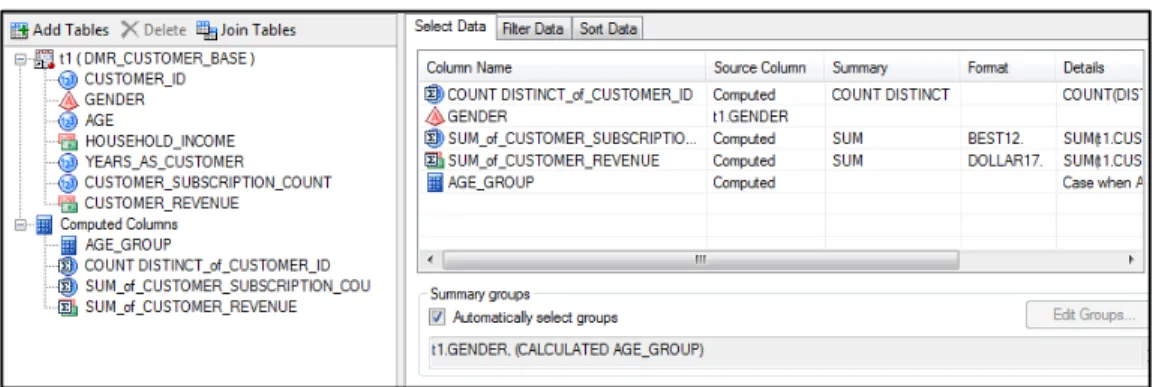Click GENDER column name in grid
1153x387 pixels.
point(477,116)
